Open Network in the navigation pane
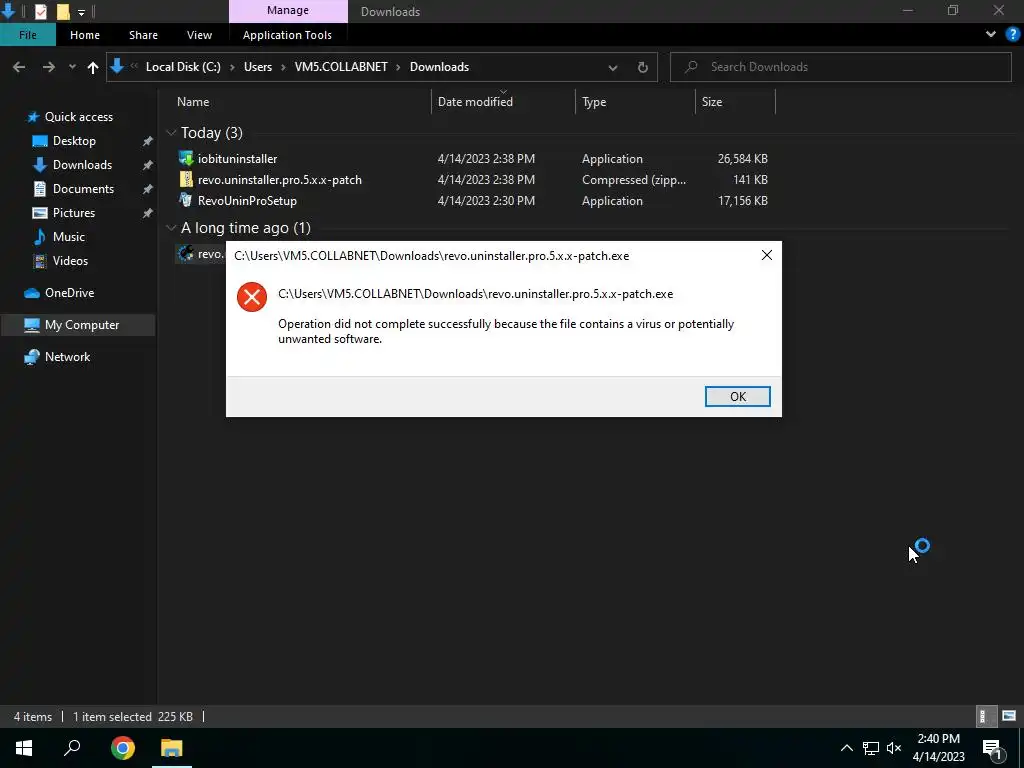This screenshot has width=1024, height=768. click(x=67, y=357)
